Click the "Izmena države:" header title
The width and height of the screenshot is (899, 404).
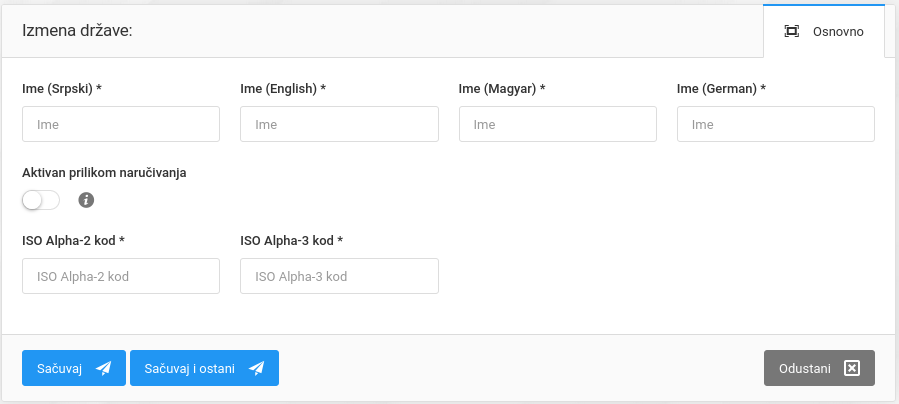point(78,31)
